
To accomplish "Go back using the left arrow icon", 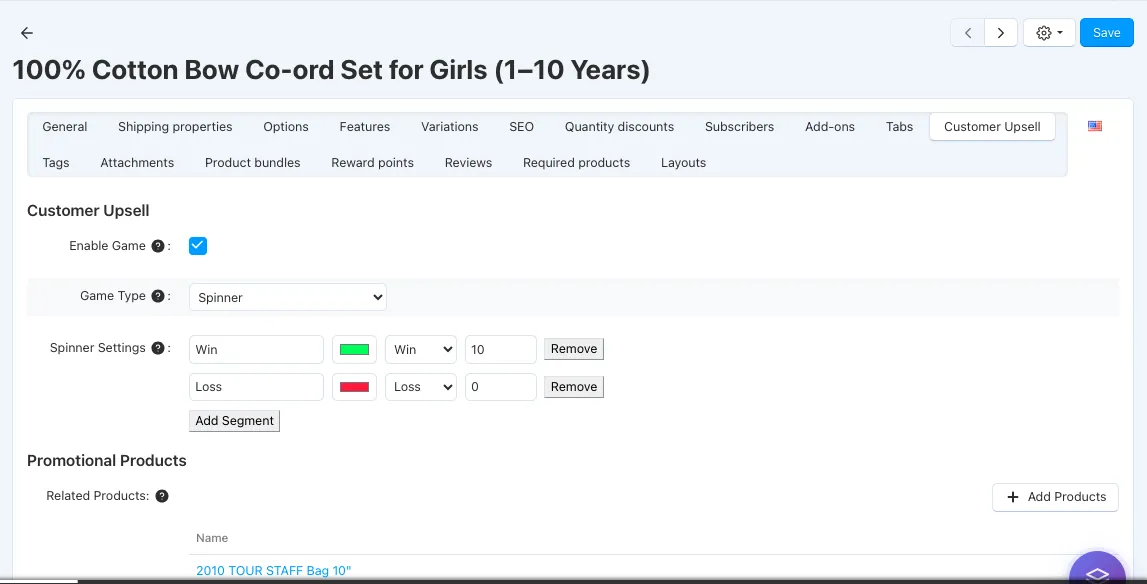I will click(27, 33).
